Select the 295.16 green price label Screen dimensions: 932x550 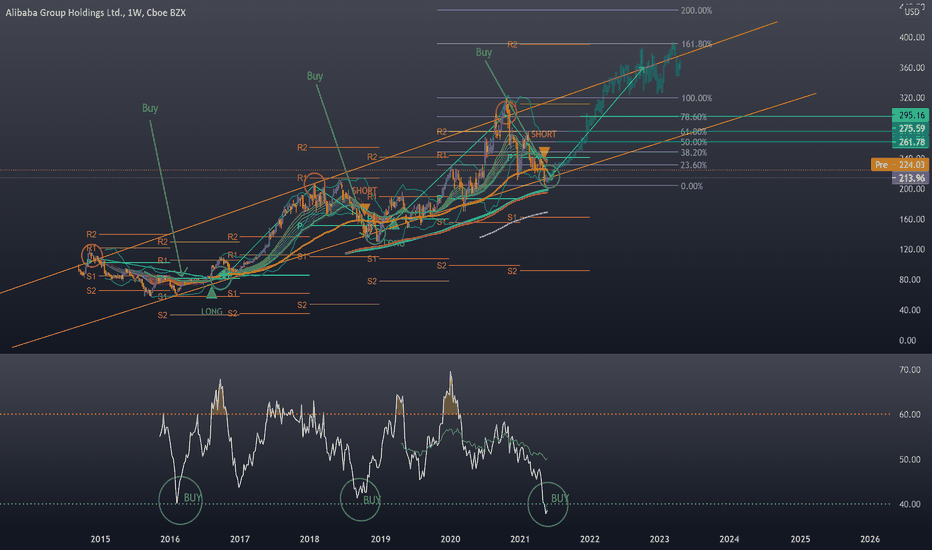pos(911,115)
